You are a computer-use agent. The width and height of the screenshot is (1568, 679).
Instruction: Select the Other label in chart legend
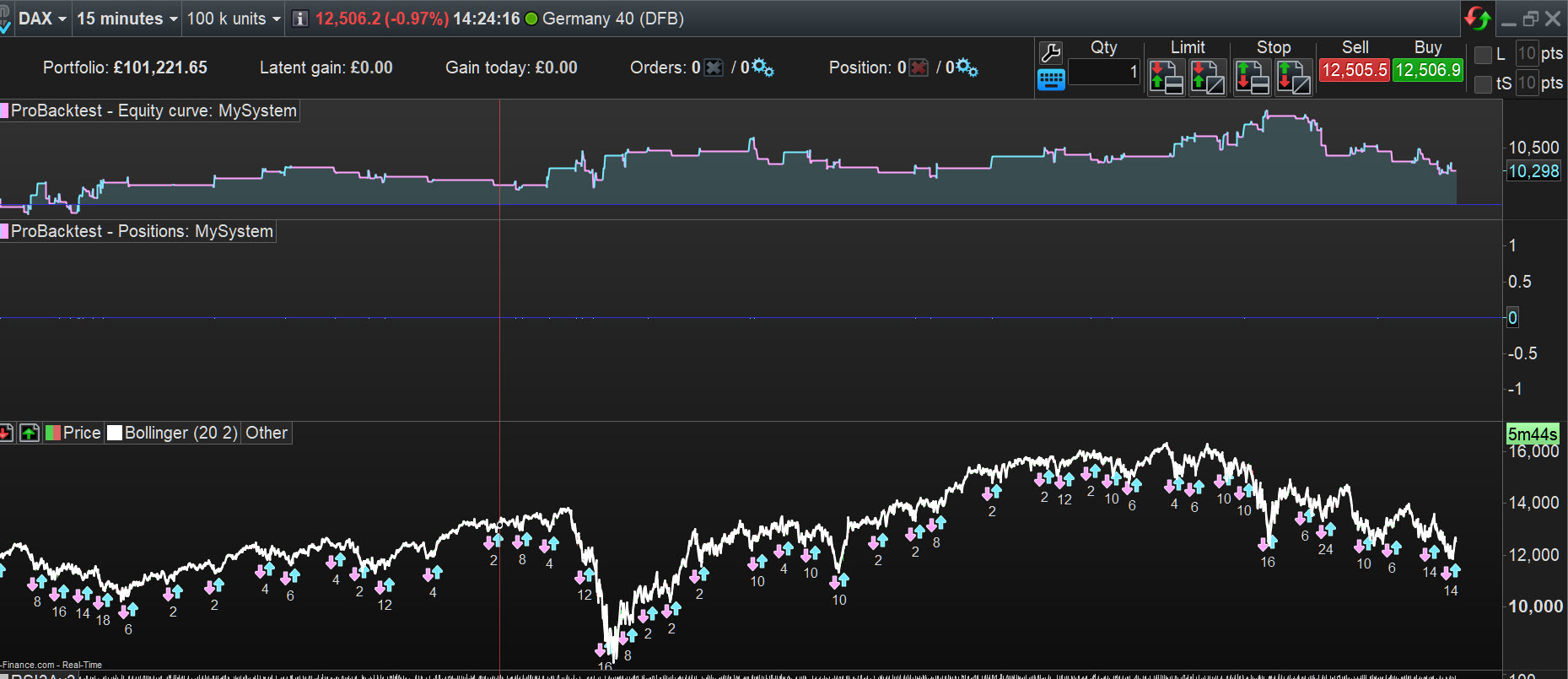coord(267,433)
